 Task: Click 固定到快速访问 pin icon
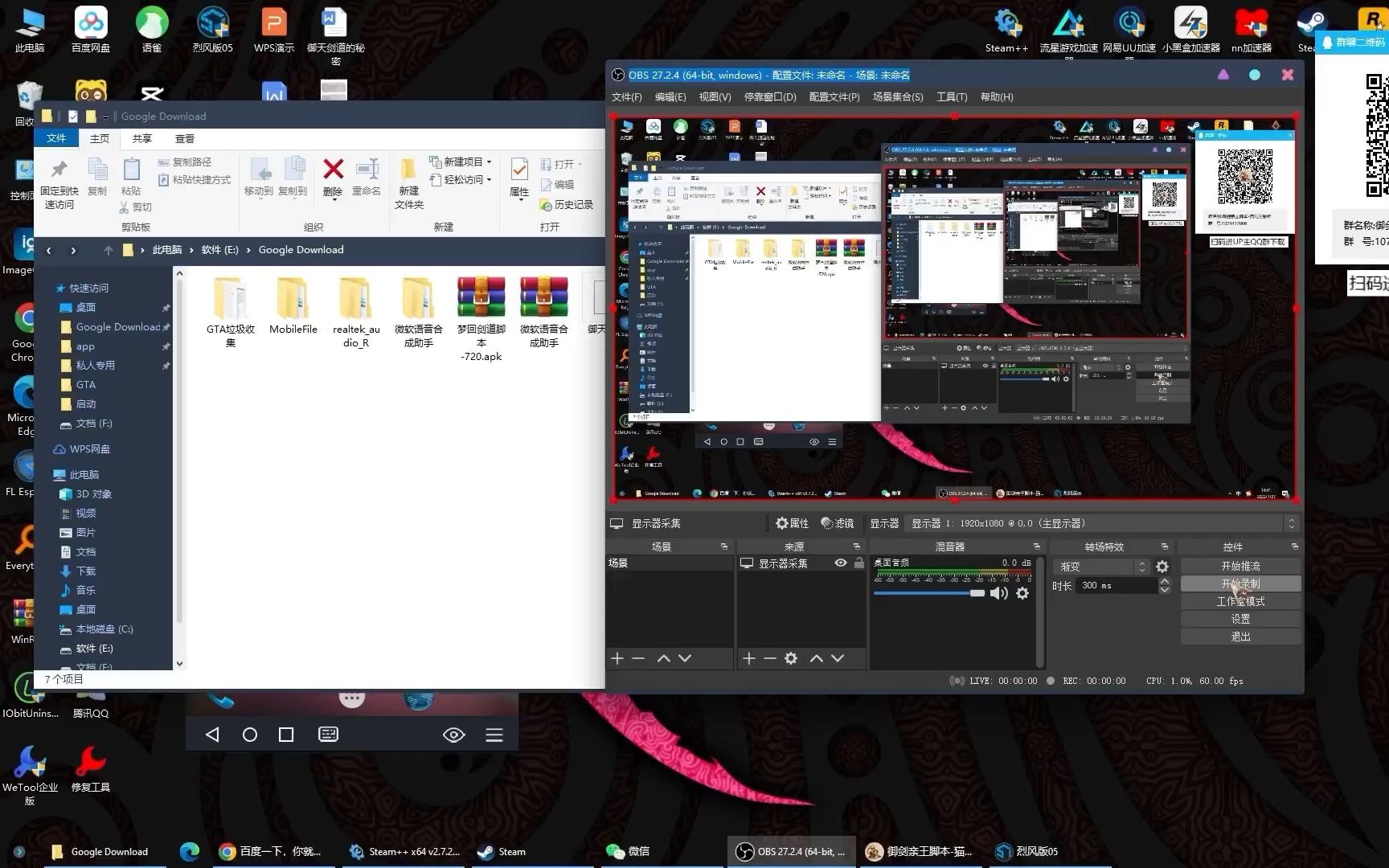59,183
